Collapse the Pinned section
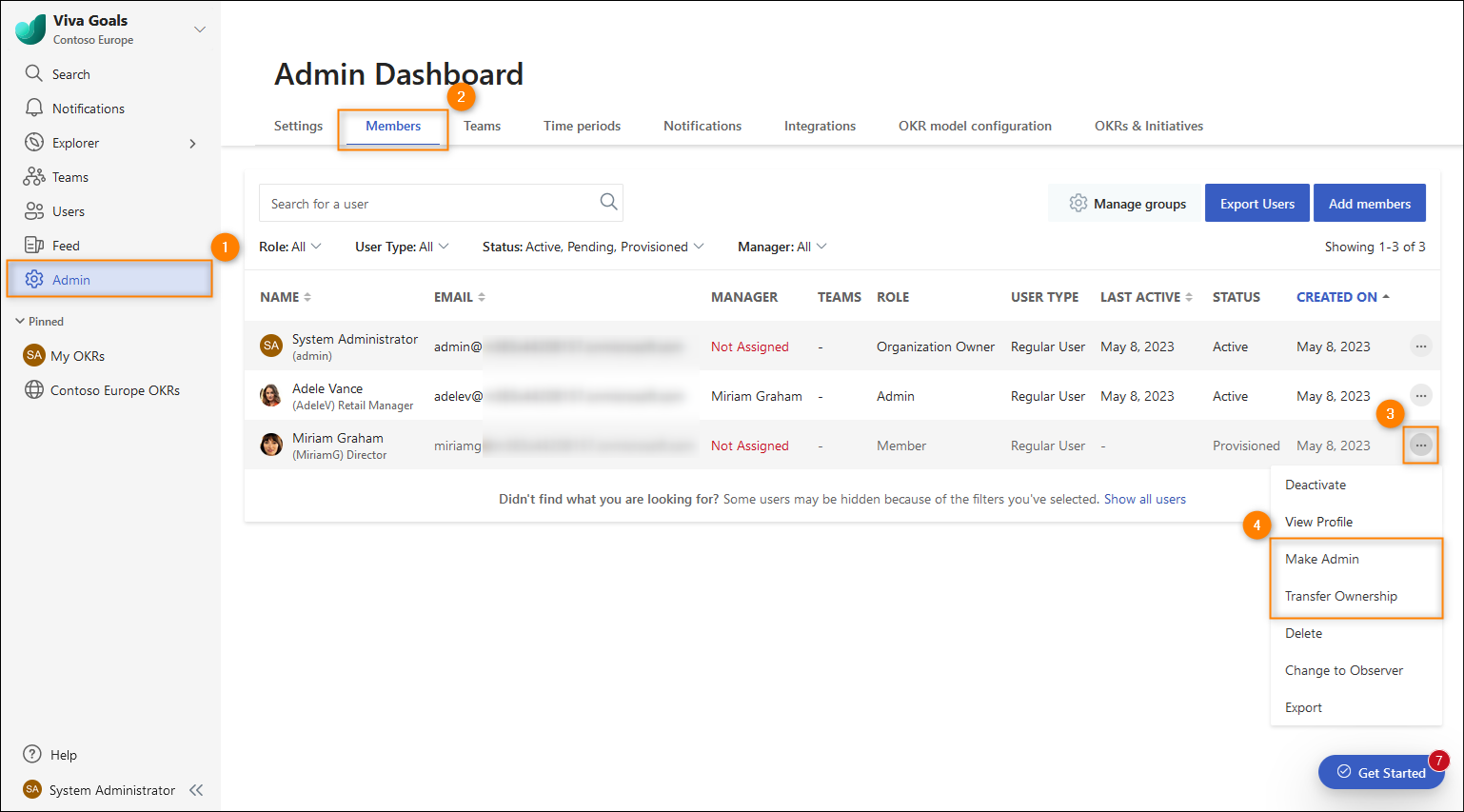The image size is (1464, 812). pyautogui.click(x=39, y=322)
